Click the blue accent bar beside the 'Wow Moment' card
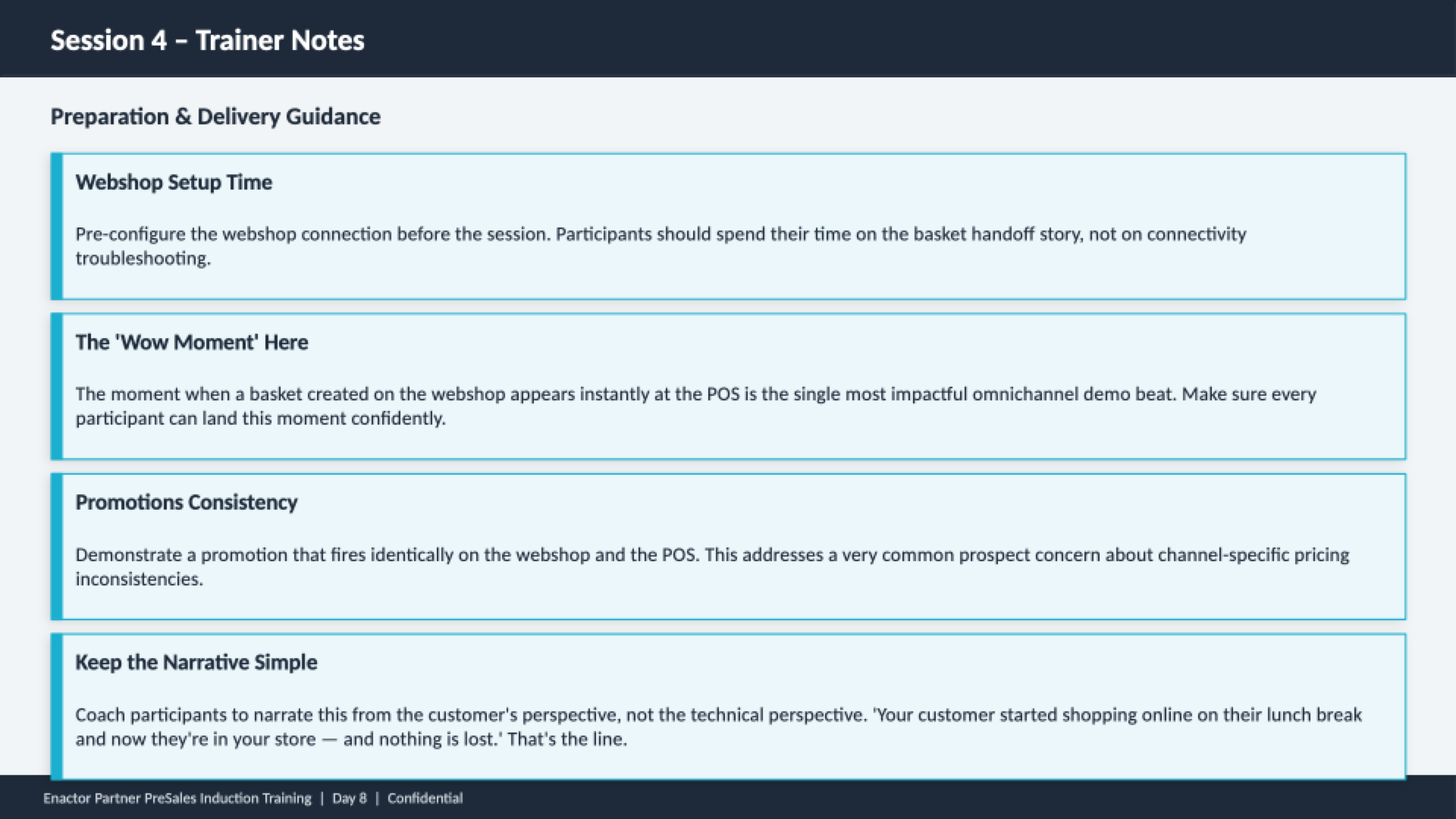 click(x=56, y=387)
